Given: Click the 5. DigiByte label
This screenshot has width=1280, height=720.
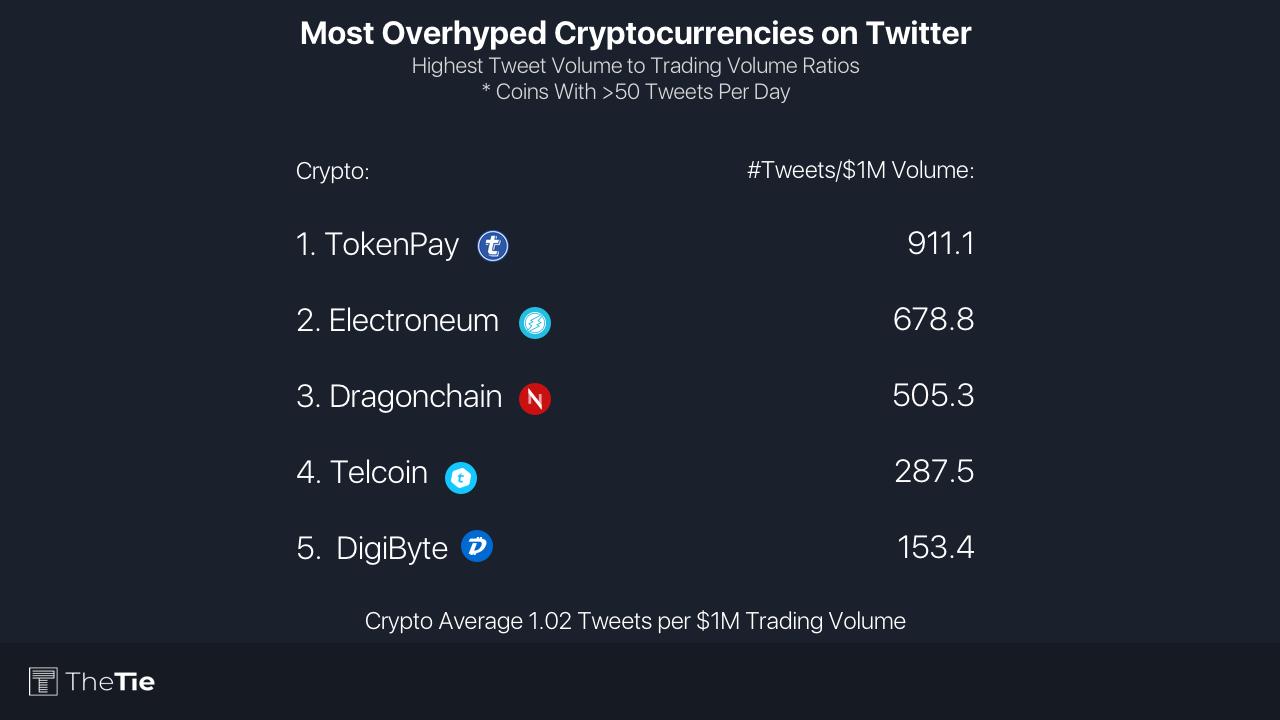Looking at the screenshot, I should click(x=372, y=549).
